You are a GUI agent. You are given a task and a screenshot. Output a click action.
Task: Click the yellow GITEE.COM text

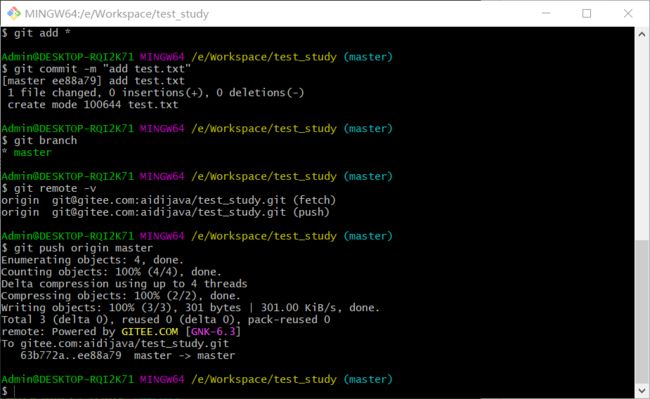[150, 331]
